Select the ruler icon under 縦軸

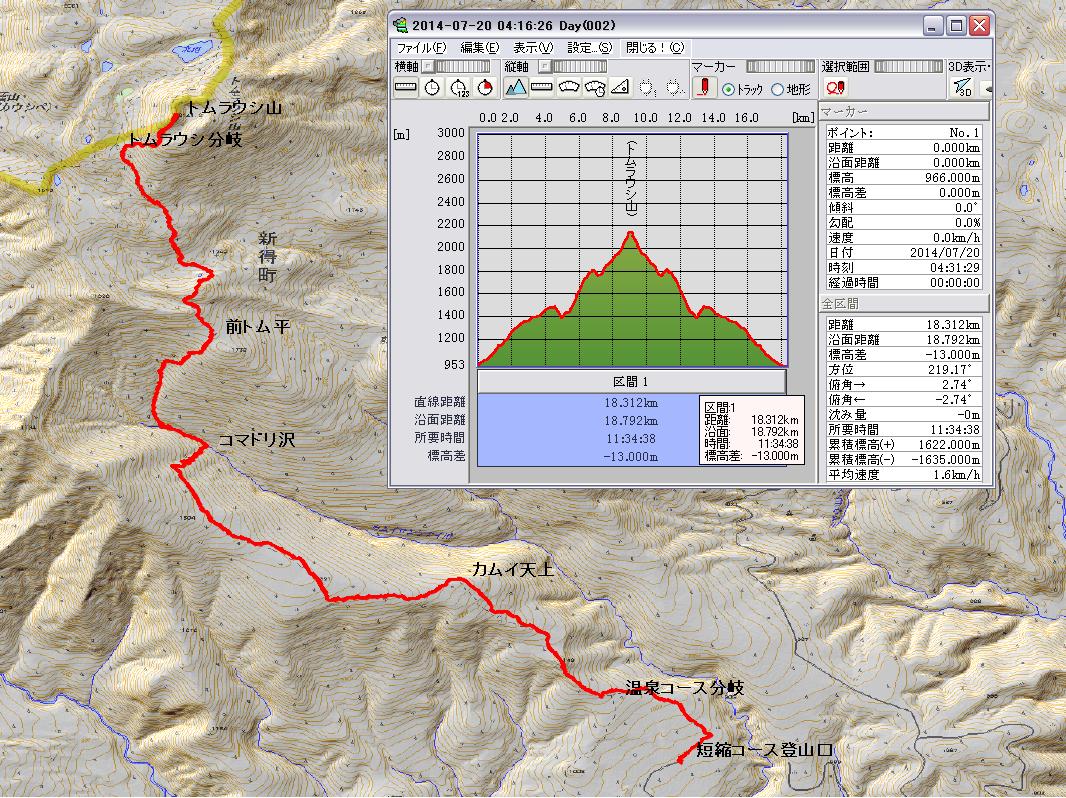point(542,88)
